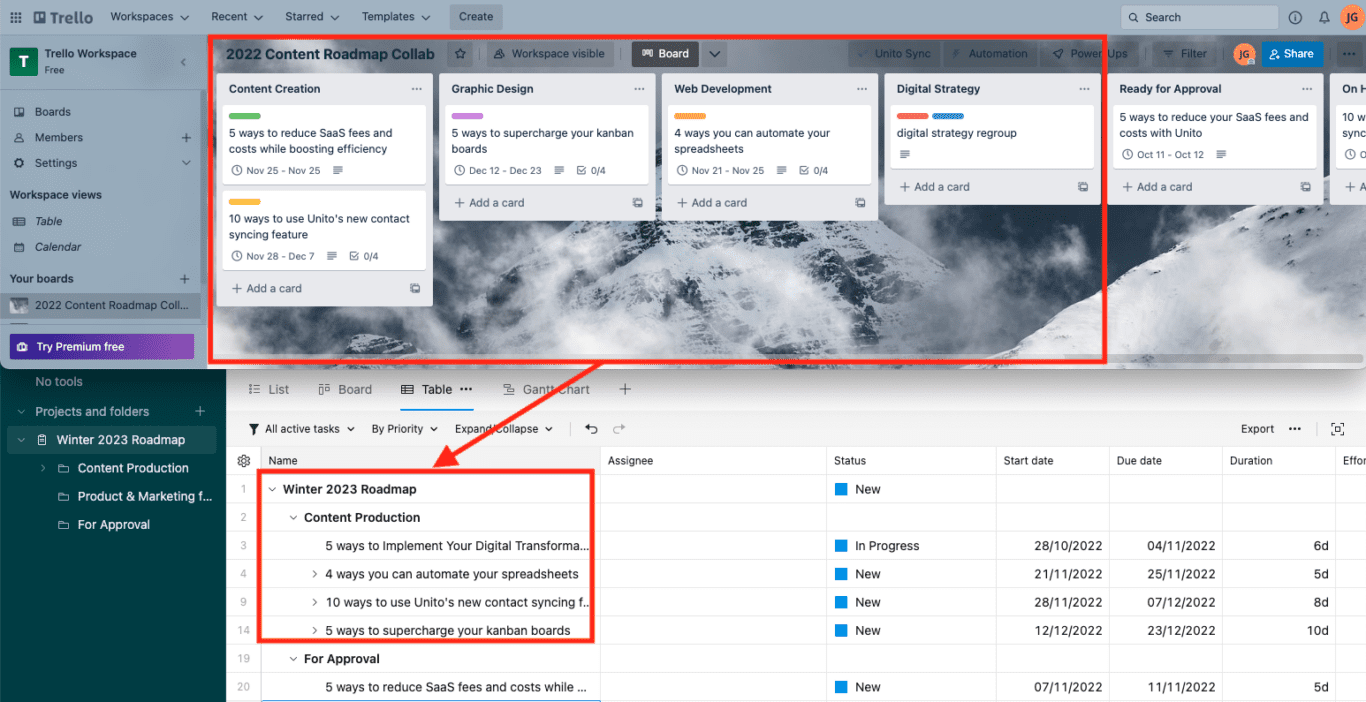Open the notifications bell icon

[x=1324, y=17]
